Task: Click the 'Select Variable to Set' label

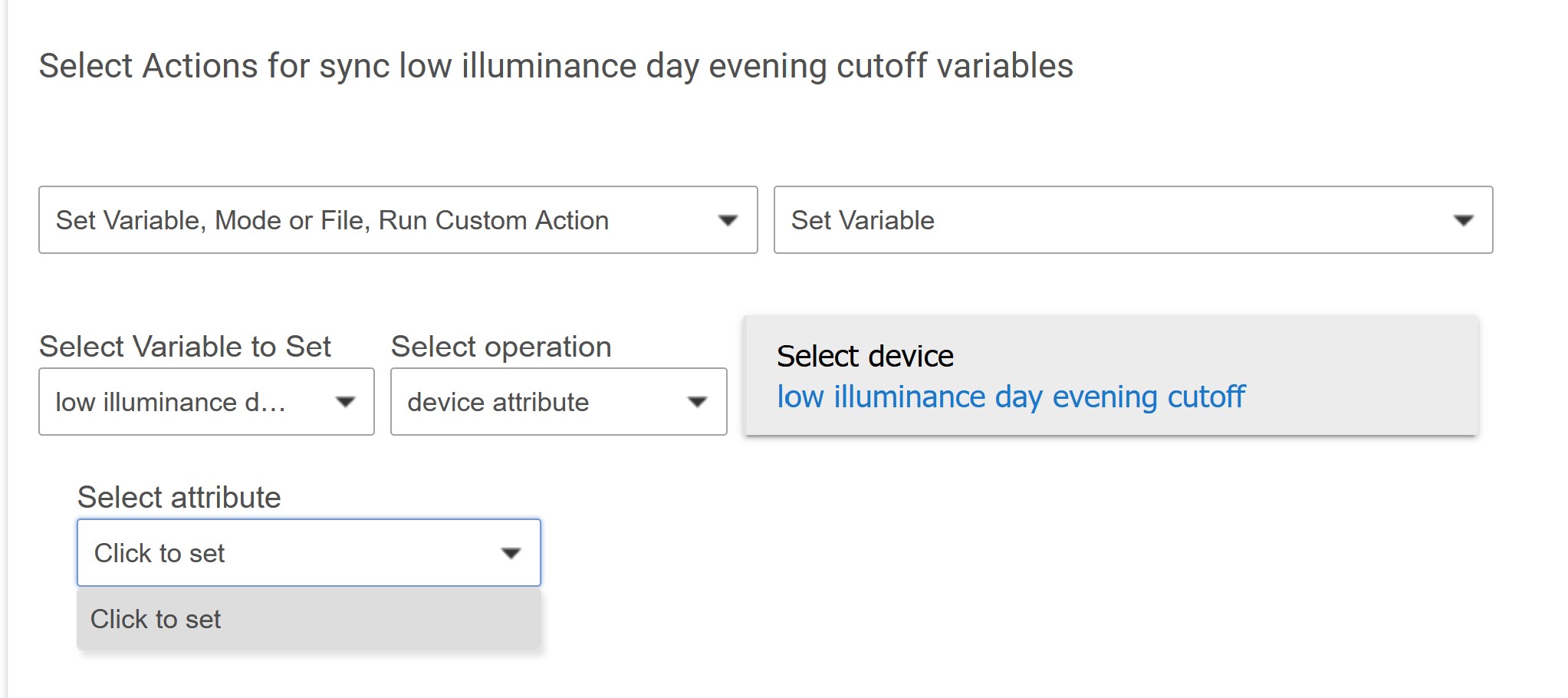Action: point(185,347)
